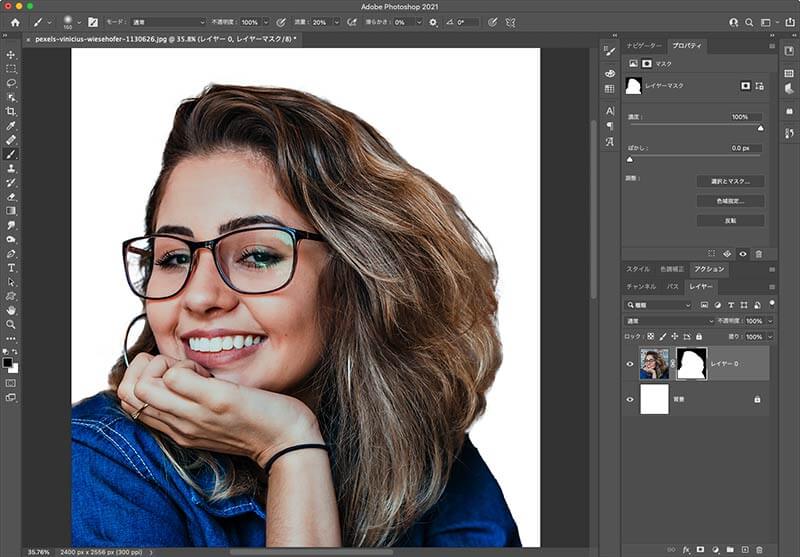Switch to the チャンネル tab

tap(639, 287)
